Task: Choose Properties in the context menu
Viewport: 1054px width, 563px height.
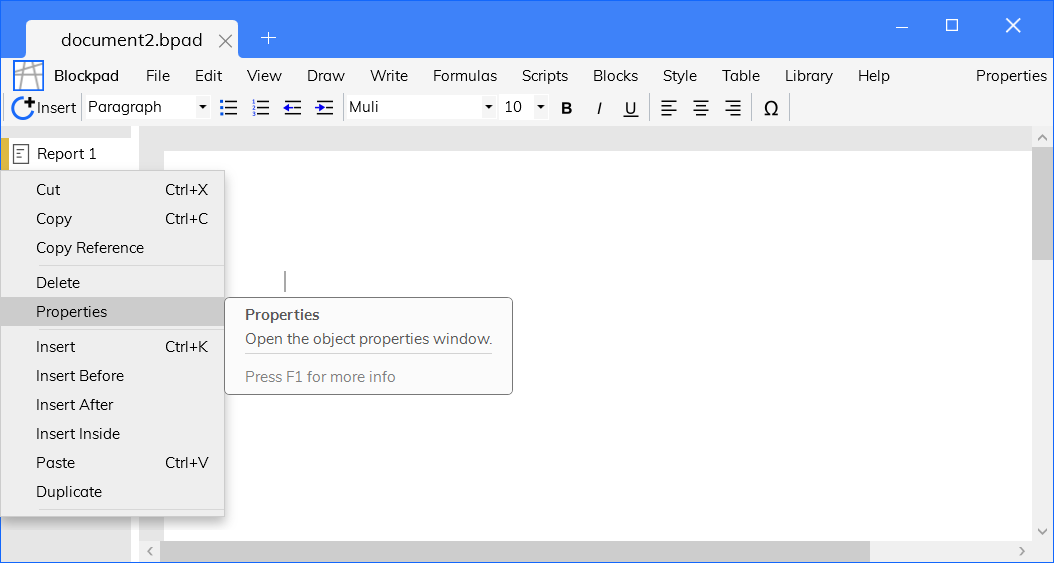Action: [x=112, y=312]
